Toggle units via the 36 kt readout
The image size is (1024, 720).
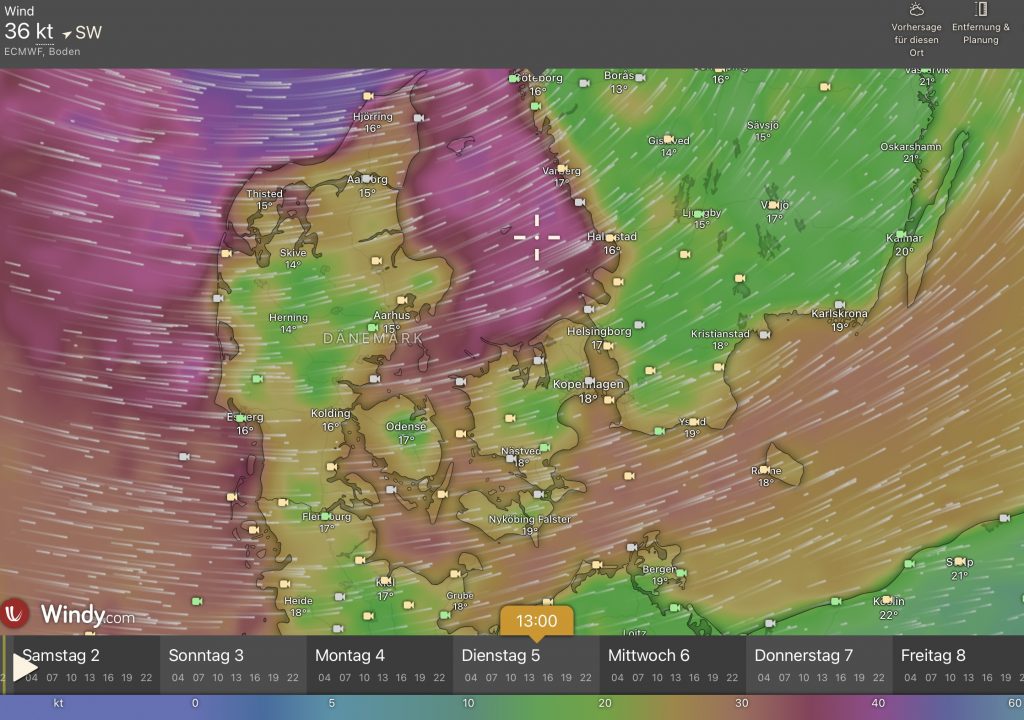click(x=29, y=32)
